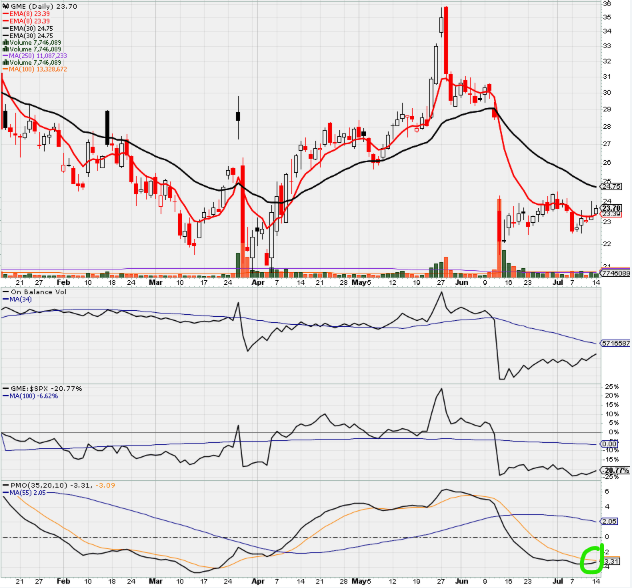Click the 20% relative strength axis label
This screenshot has height=588, width=632.
[x=612, y=396]
